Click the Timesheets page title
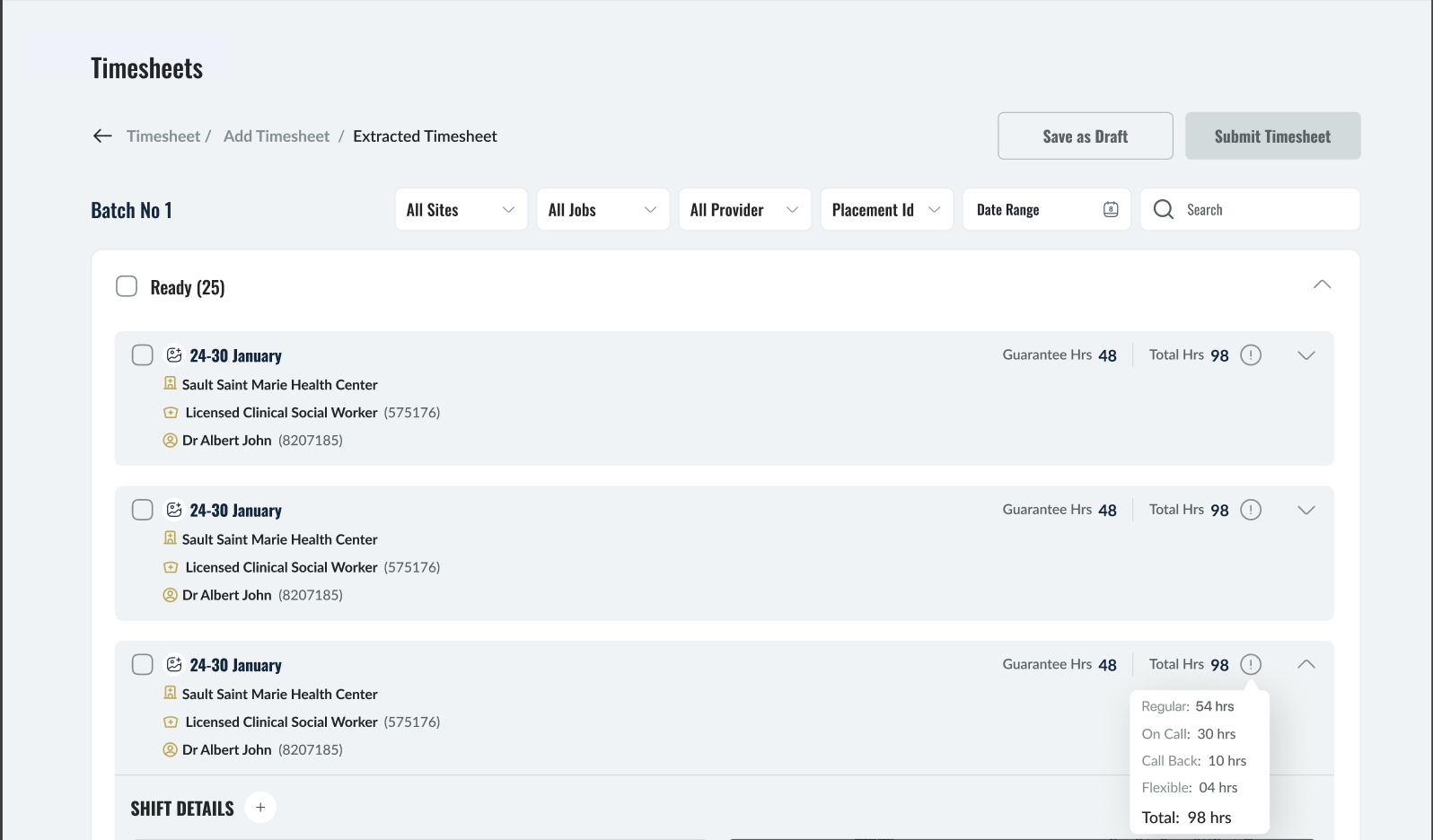 (x=147, y=68)
